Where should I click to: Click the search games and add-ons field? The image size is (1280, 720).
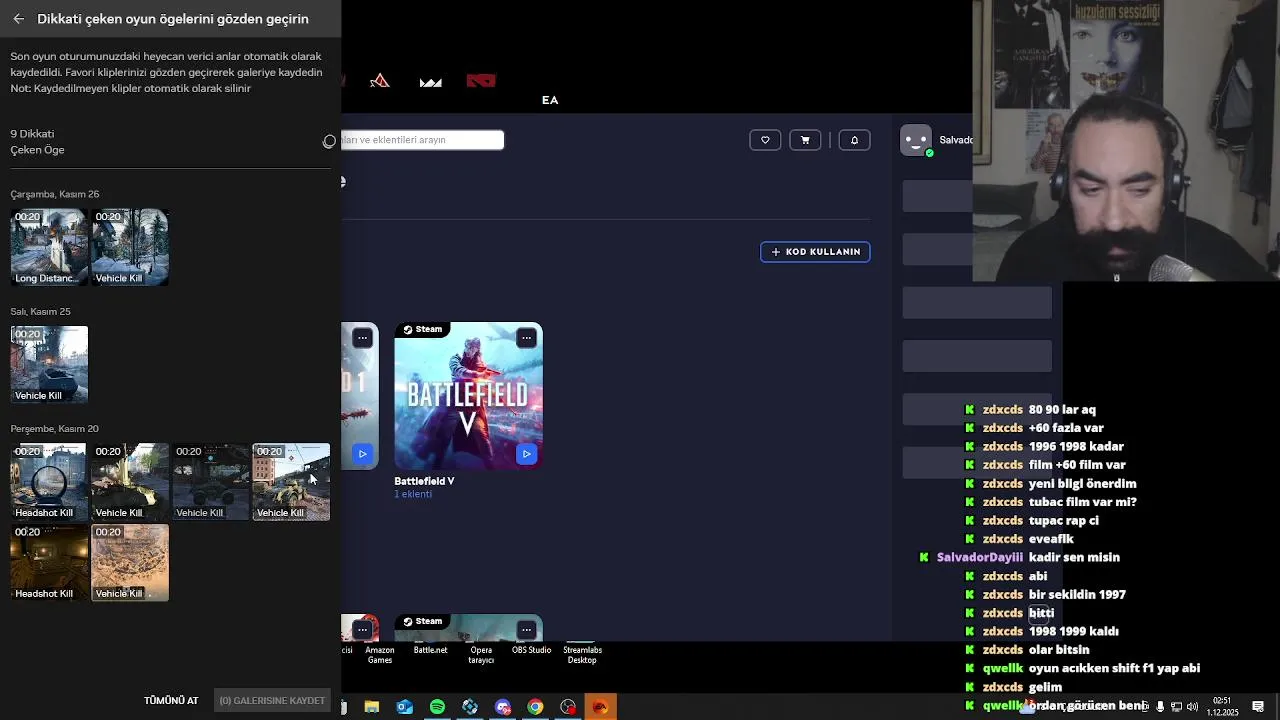tap(422, 140)
